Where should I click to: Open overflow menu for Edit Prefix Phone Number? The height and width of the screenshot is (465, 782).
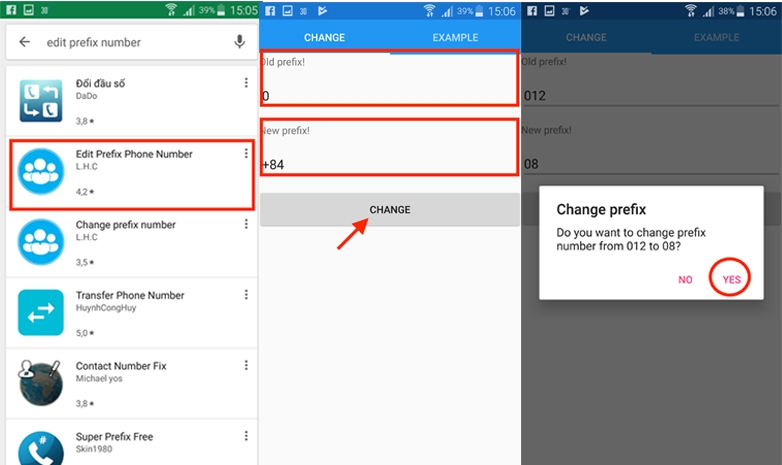click(x=246, y=154)
